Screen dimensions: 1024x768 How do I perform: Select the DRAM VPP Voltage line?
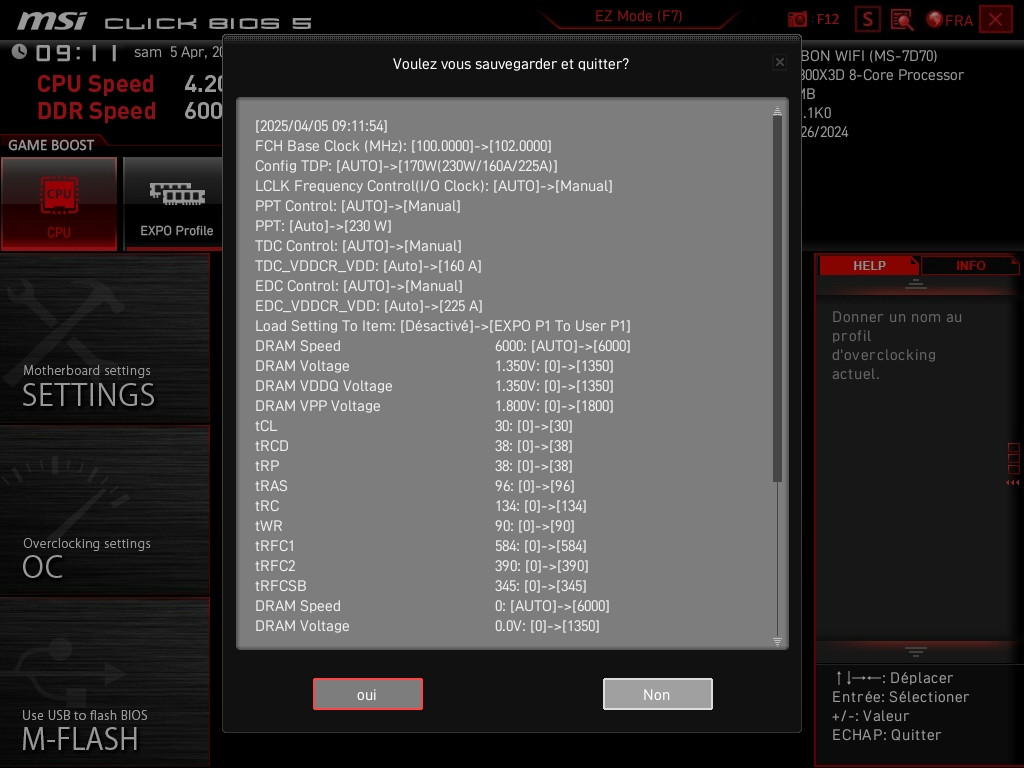434,406
